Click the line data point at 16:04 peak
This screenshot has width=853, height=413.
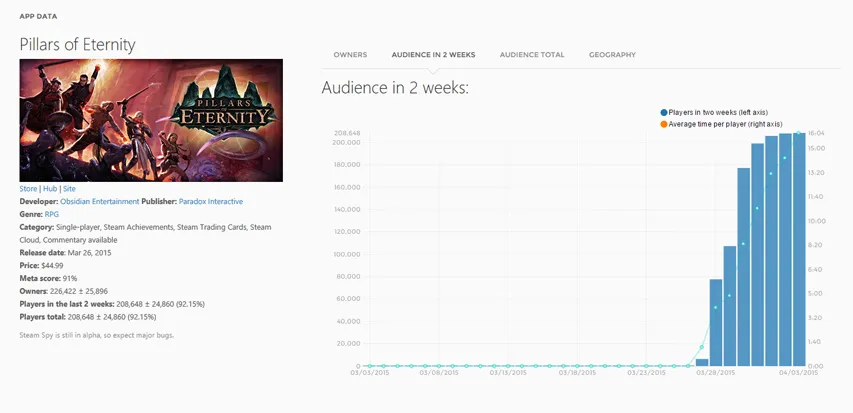tap(799, 133)
